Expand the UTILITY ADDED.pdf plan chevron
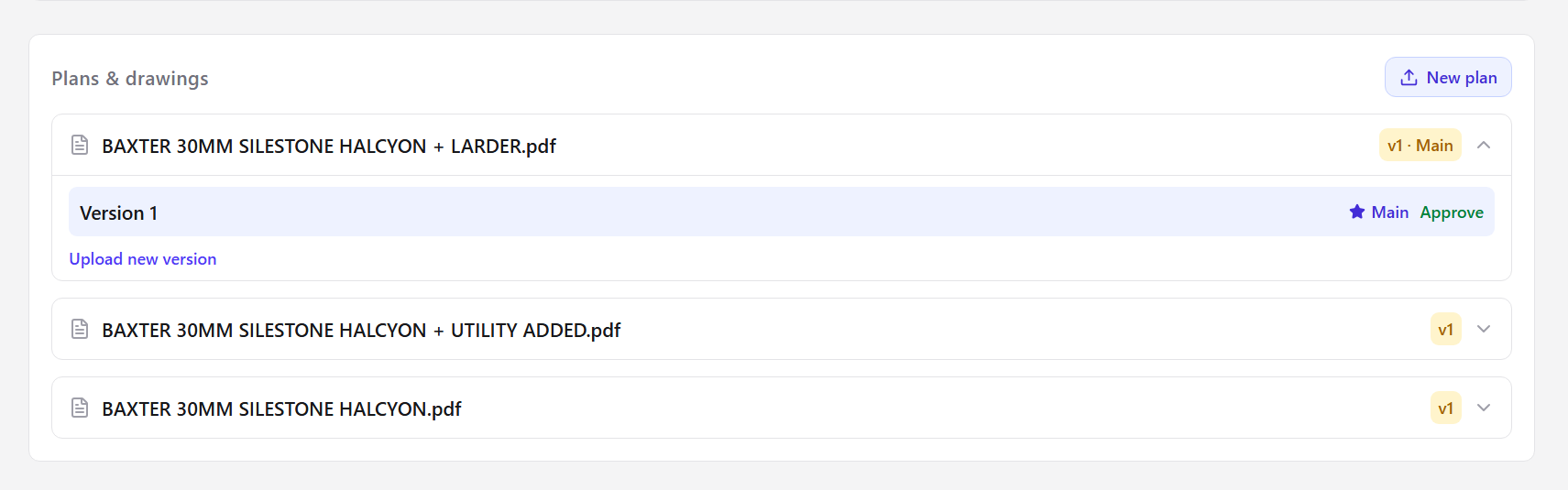Screen dimensions: 1568x490 (1484, 329)
